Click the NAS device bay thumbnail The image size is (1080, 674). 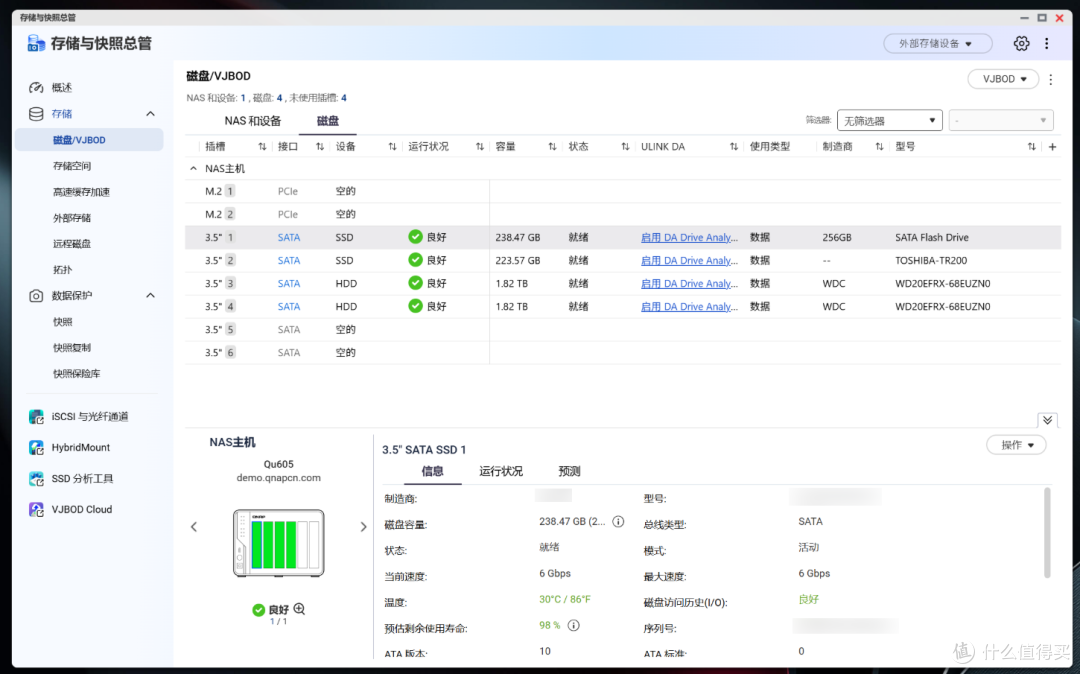[x=278, y=543]
